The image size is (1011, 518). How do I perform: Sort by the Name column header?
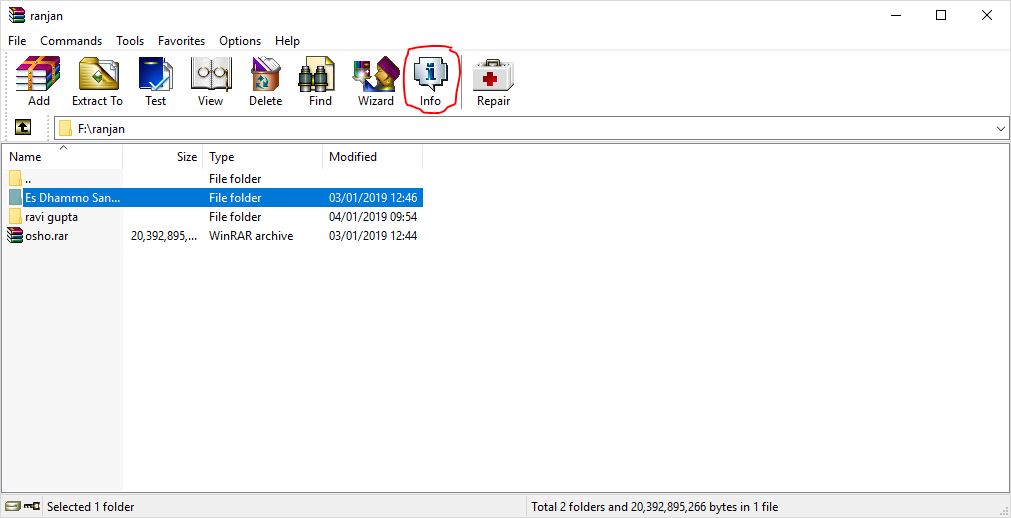pyautogui.click(x=62, y=157)
